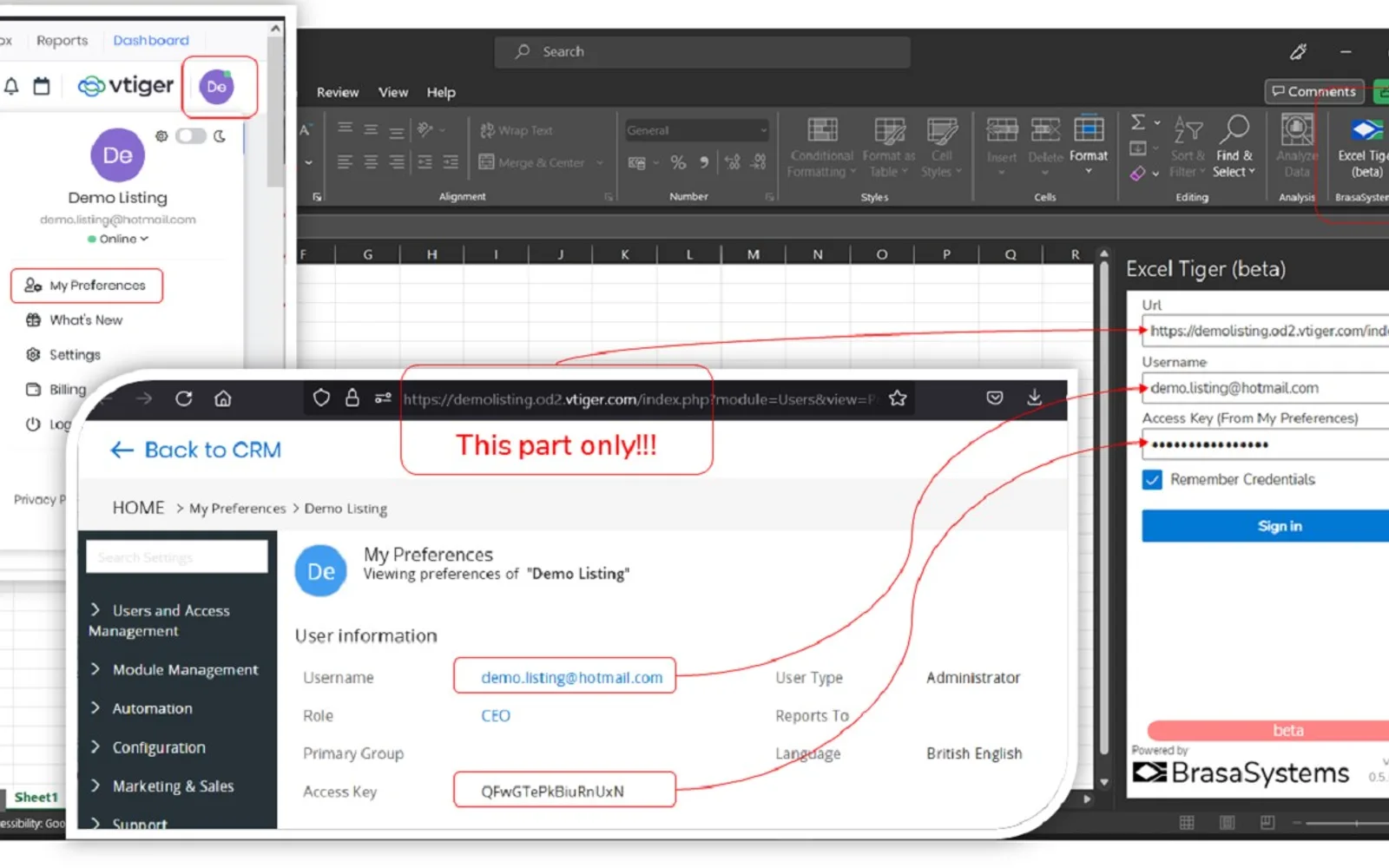Click the Back to CRM link
The image size is (1389, 868).
click(196, 450)
